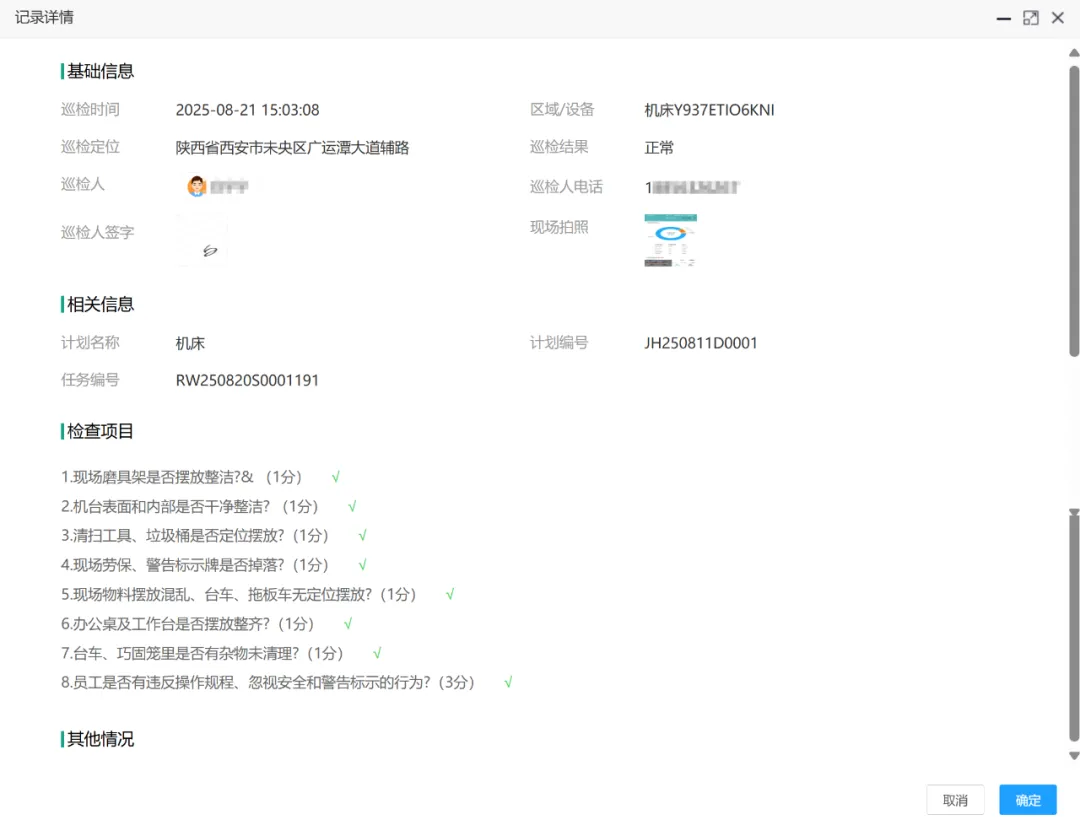Minimize the 记录详情 dialog

[x=1004, y=19]
